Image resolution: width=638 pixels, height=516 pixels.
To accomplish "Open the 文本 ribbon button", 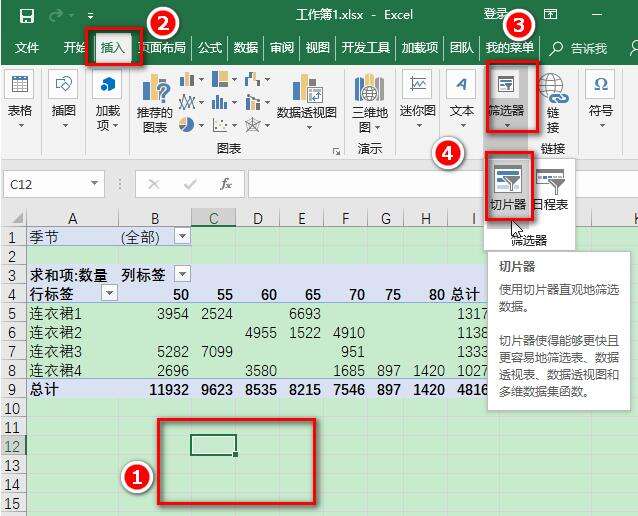I will (x=461, y=100).
